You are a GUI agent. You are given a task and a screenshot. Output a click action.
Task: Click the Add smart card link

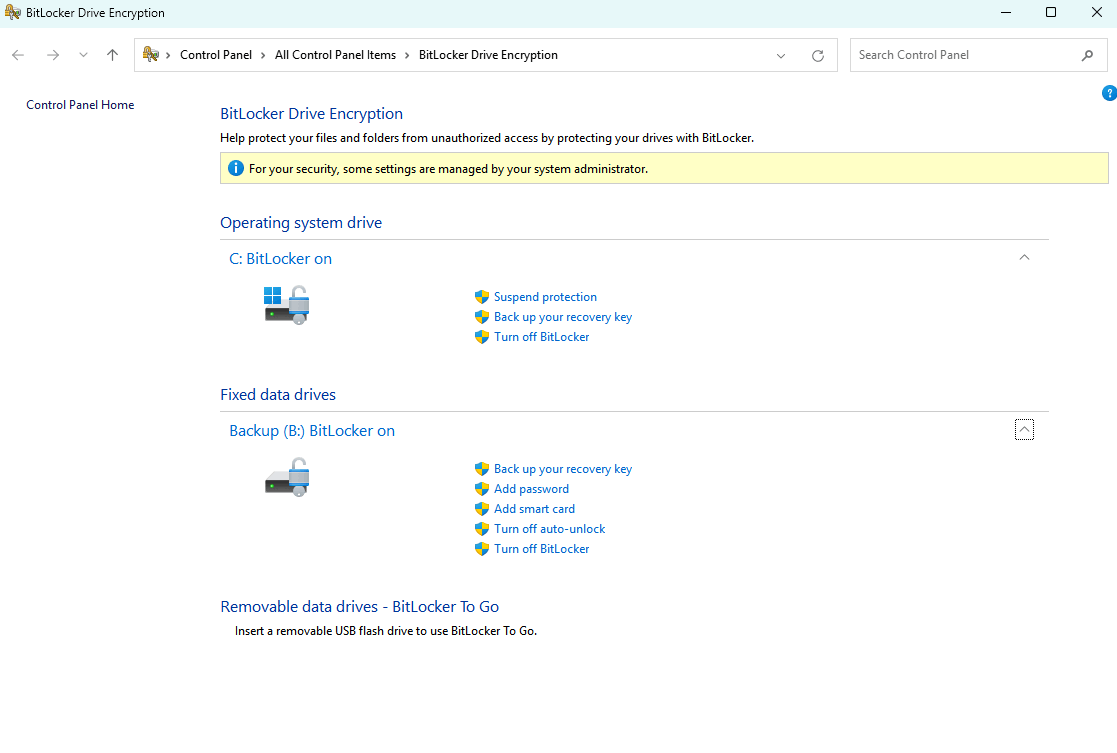[534, 509]
